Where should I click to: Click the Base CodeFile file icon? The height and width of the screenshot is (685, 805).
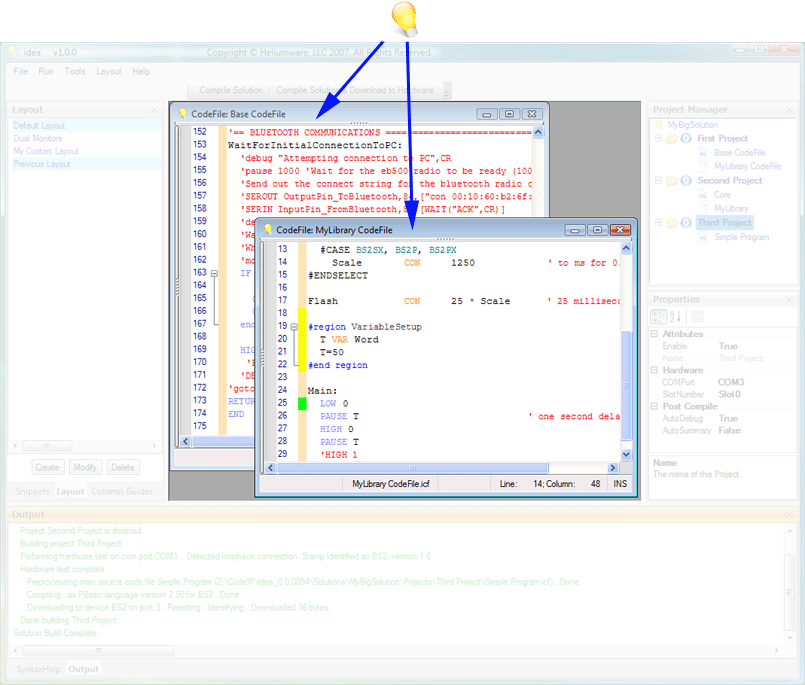(x=702, y=152)
